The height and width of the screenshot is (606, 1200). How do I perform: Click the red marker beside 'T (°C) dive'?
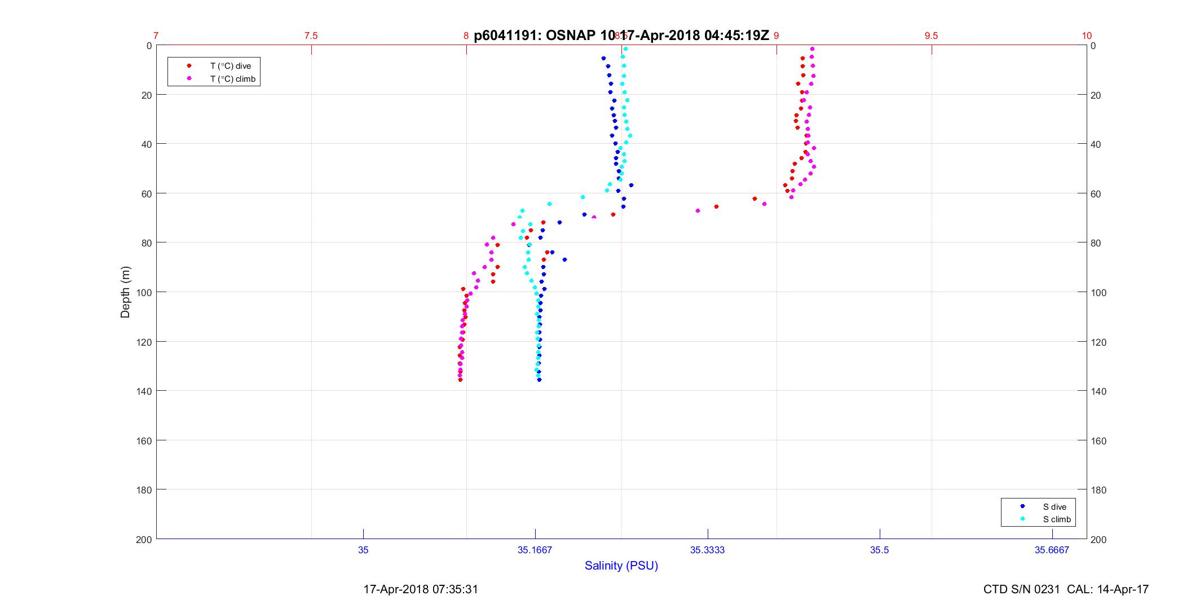[190, 65]
